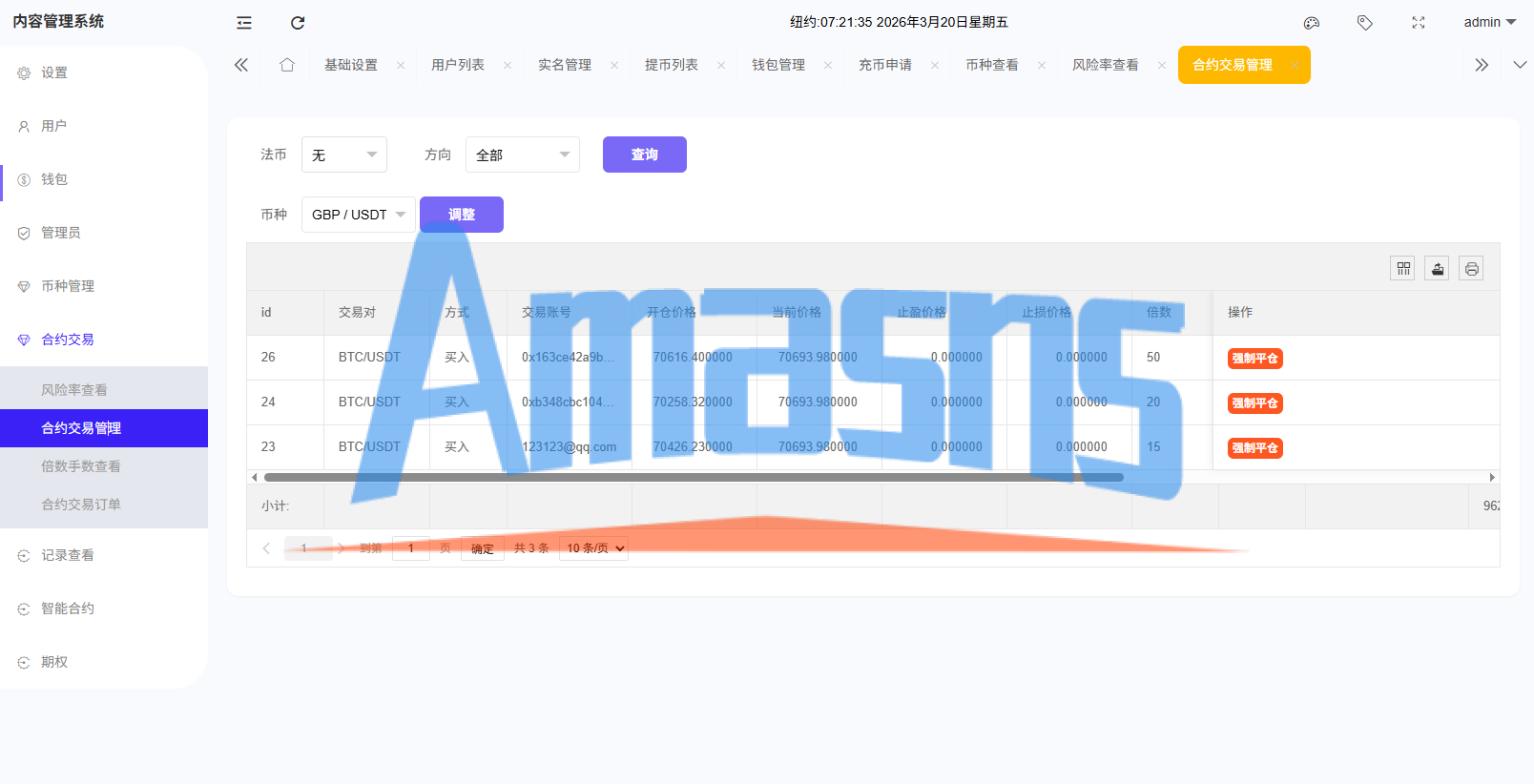Click the previous page arrow in pagination
Viewport: 1534px width, 784px height.
[266, 548]
